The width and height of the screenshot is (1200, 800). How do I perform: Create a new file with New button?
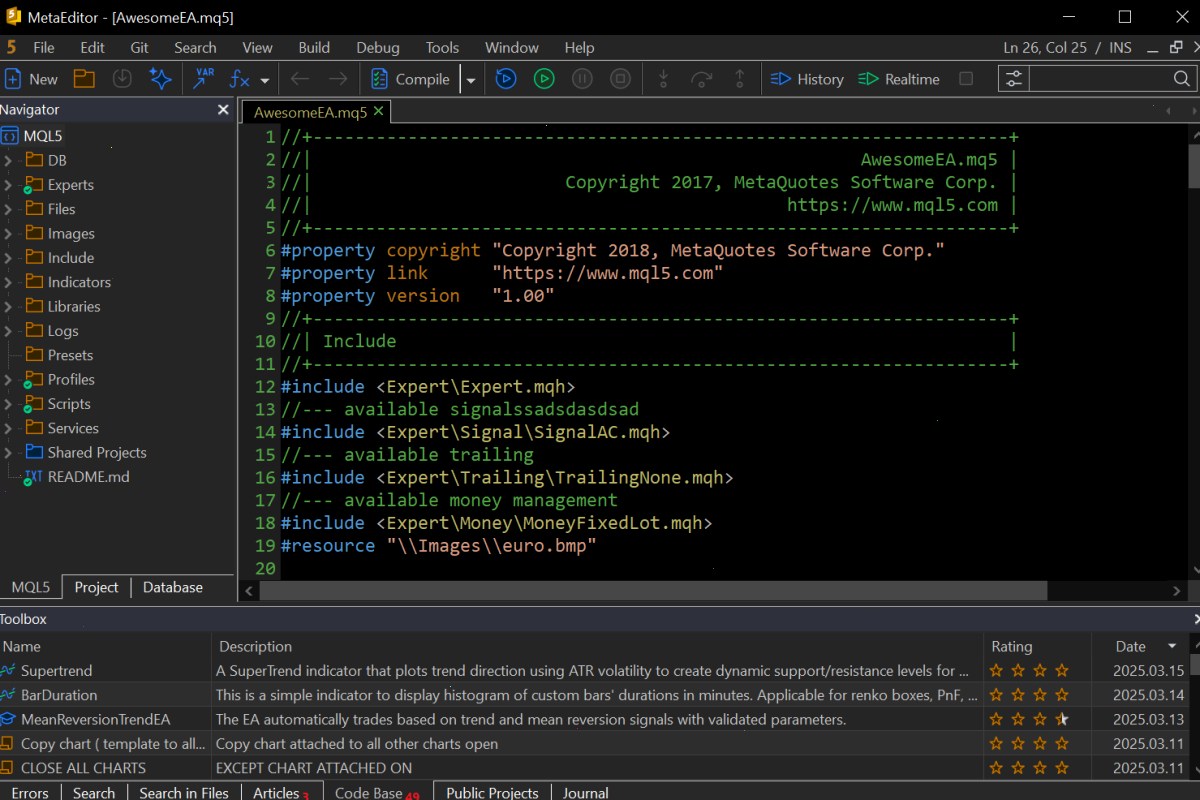[x=32, y=79]
